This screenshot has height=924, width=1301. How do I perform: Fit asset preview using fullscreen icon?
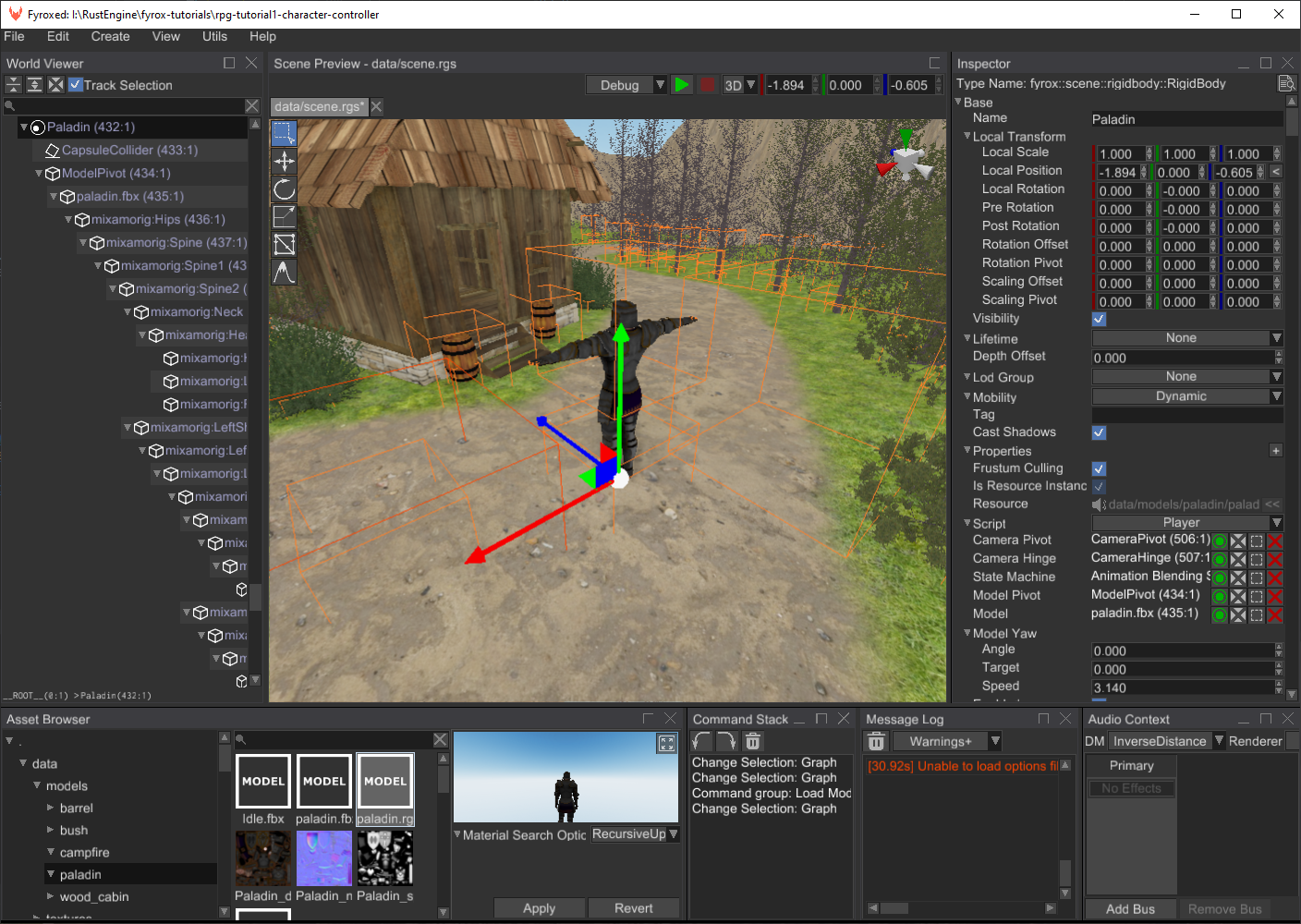click(667, 744)
